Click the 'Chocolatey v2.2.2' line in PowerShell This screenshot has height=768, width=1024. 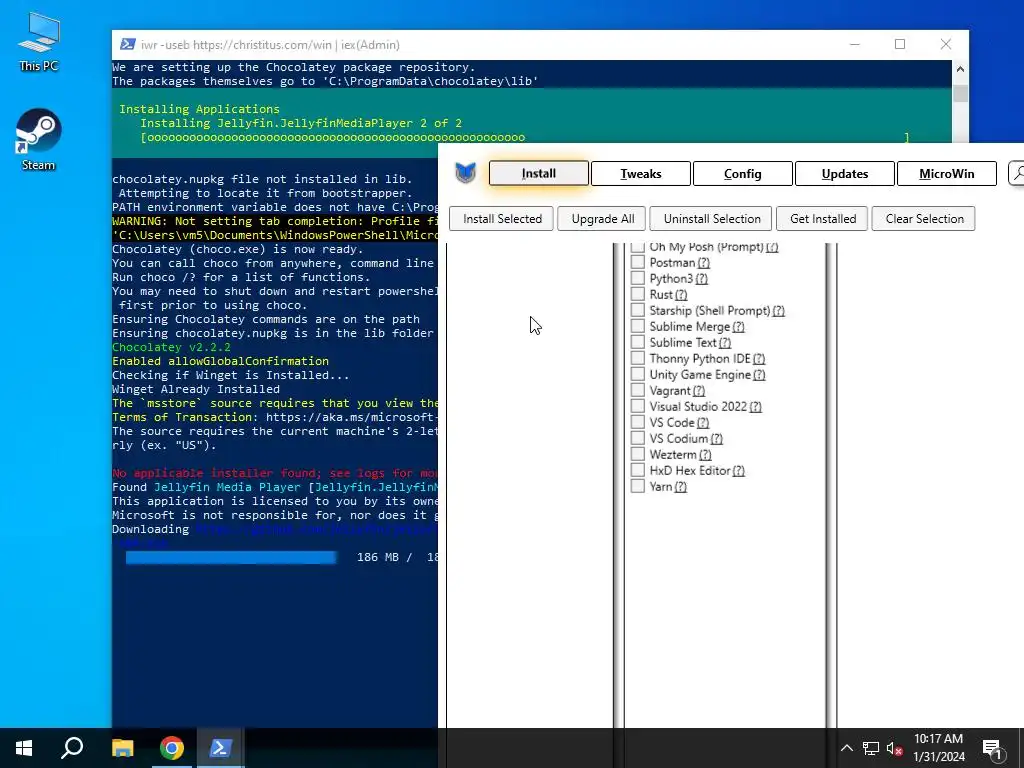pos(171,347)
